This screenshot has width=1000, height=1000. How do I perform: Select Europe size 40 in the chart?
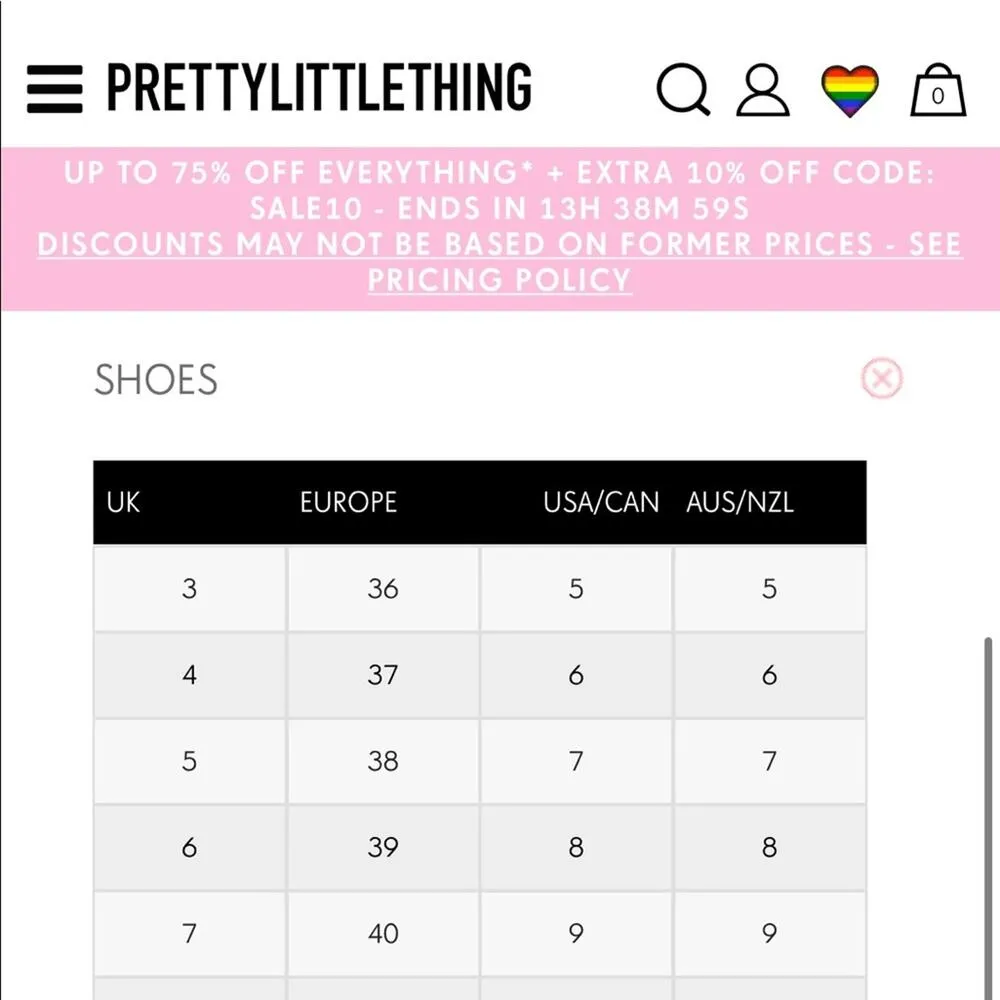(382, 933)
